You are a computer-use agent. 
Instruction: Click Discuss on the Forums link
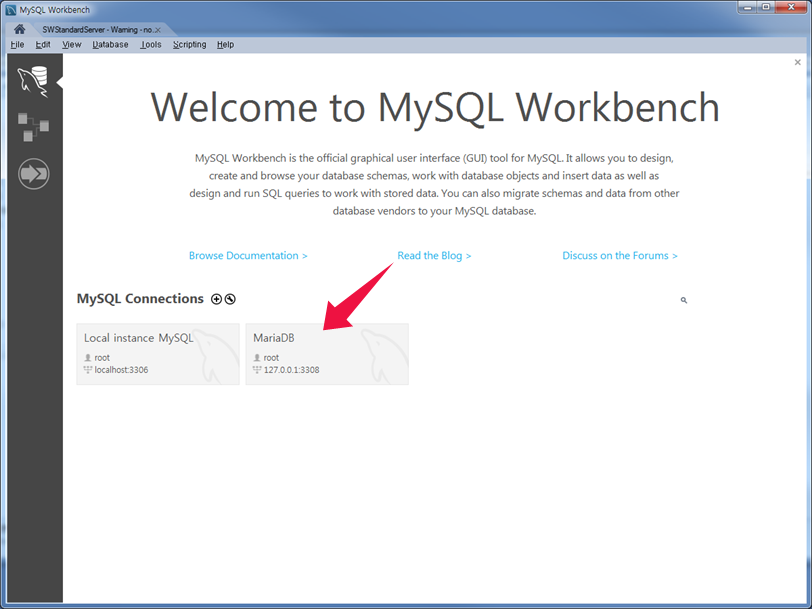coord(620,255)
